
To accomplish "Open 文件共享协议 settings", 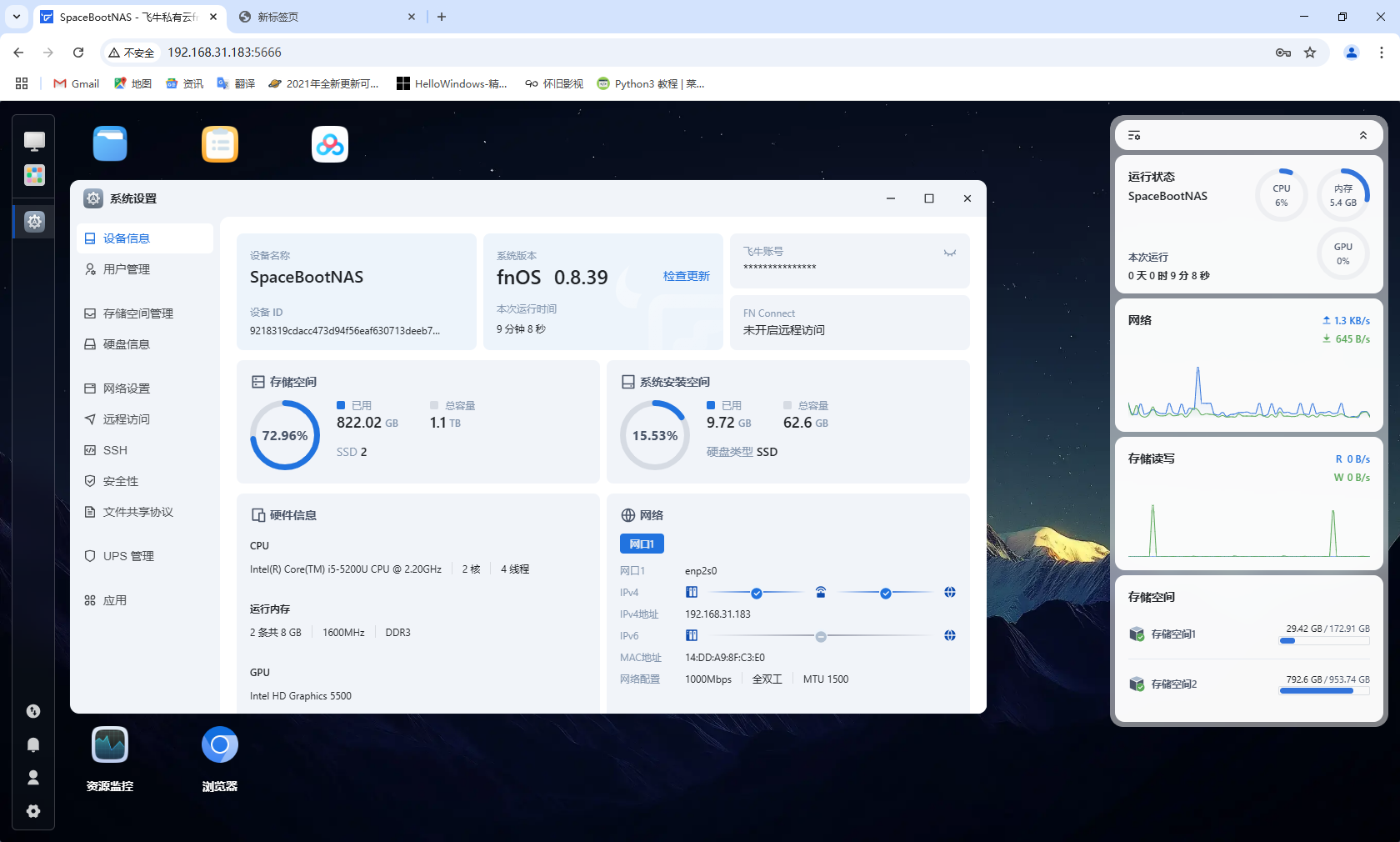I will (145, 512).
